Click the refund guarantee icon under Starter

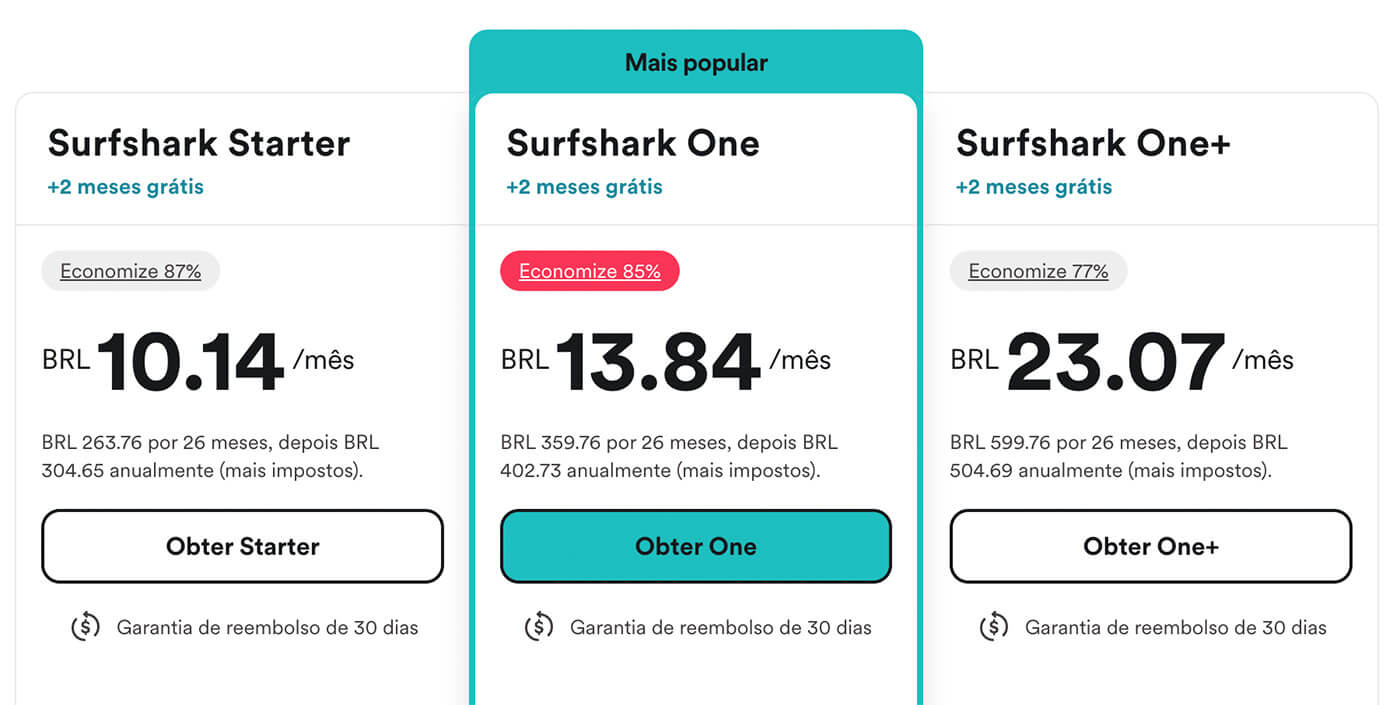click(x=85, y=628)
